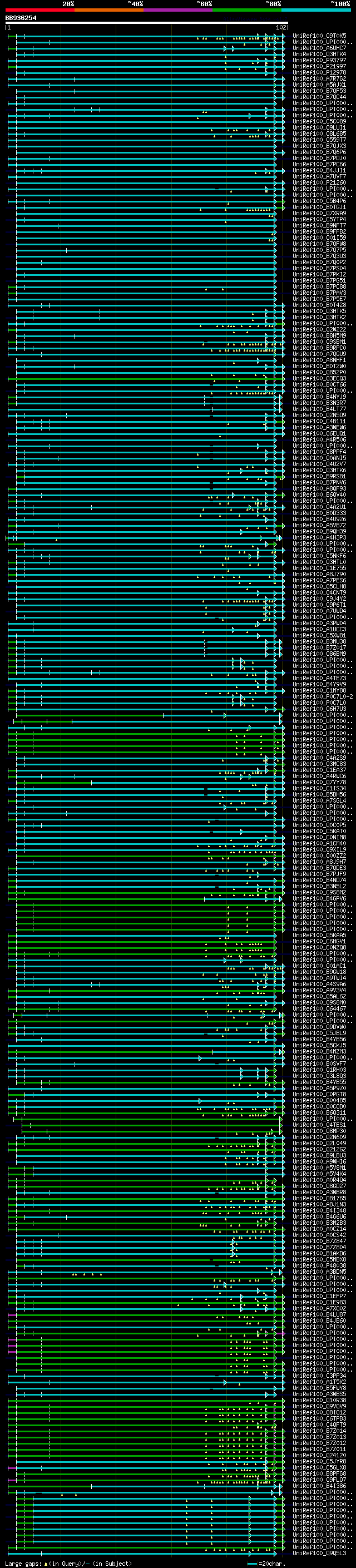The height and width of the screenshot is (1568, 356).
Task: Select row label UniRef100_Q559T7
Action: [319, 140]
